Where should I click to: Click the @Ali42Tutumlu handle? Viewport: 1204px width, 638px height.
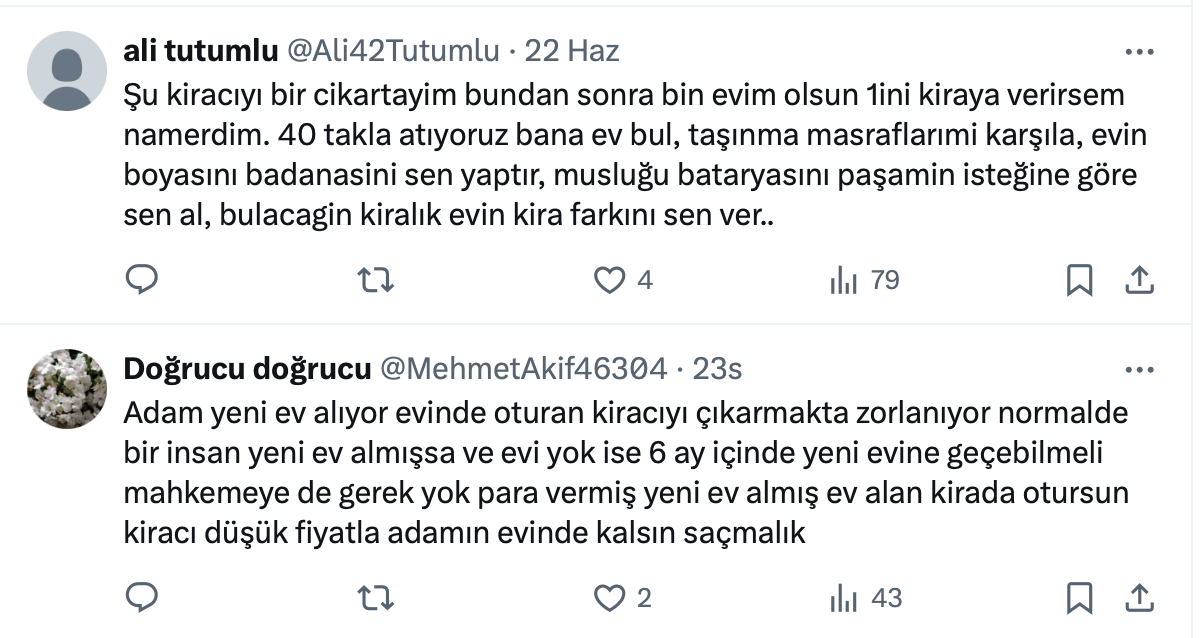[393, 50]
